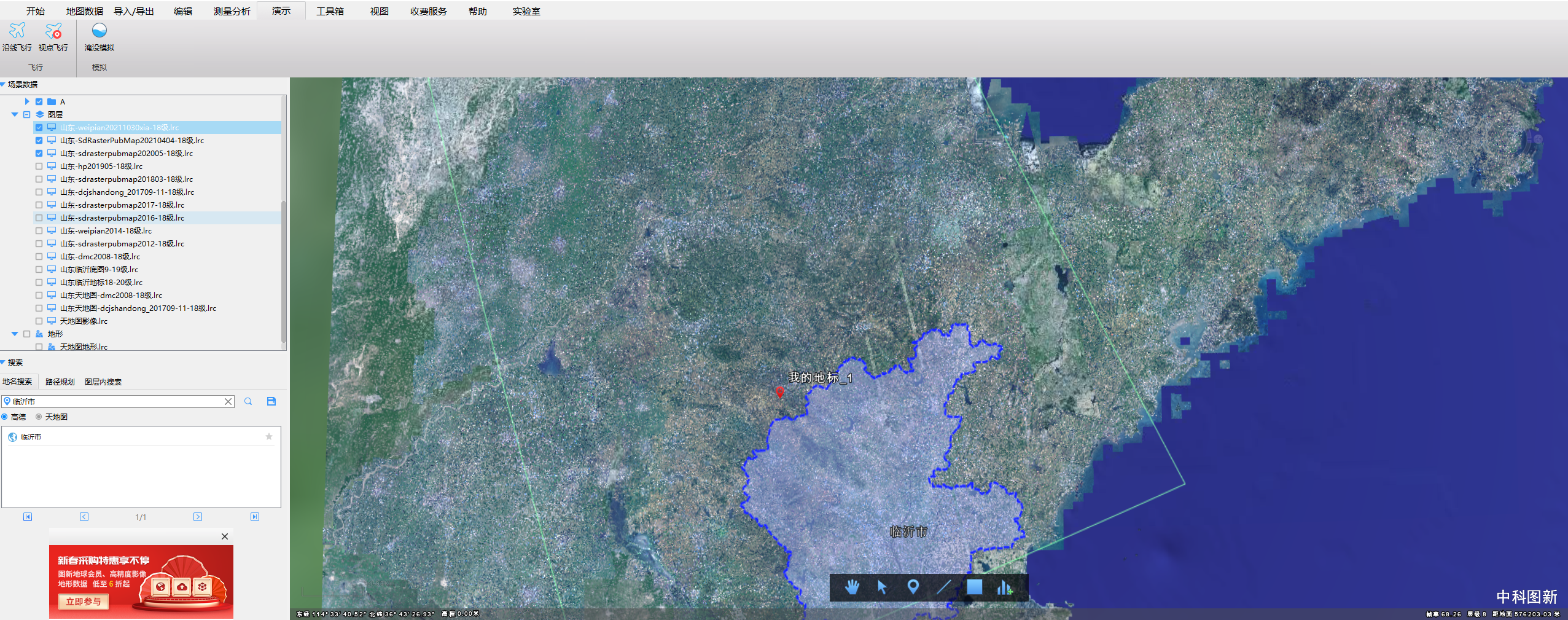Open the 地图数据 ribbon tab
The image size is (1568, 620).
click(x=85, y=11)
